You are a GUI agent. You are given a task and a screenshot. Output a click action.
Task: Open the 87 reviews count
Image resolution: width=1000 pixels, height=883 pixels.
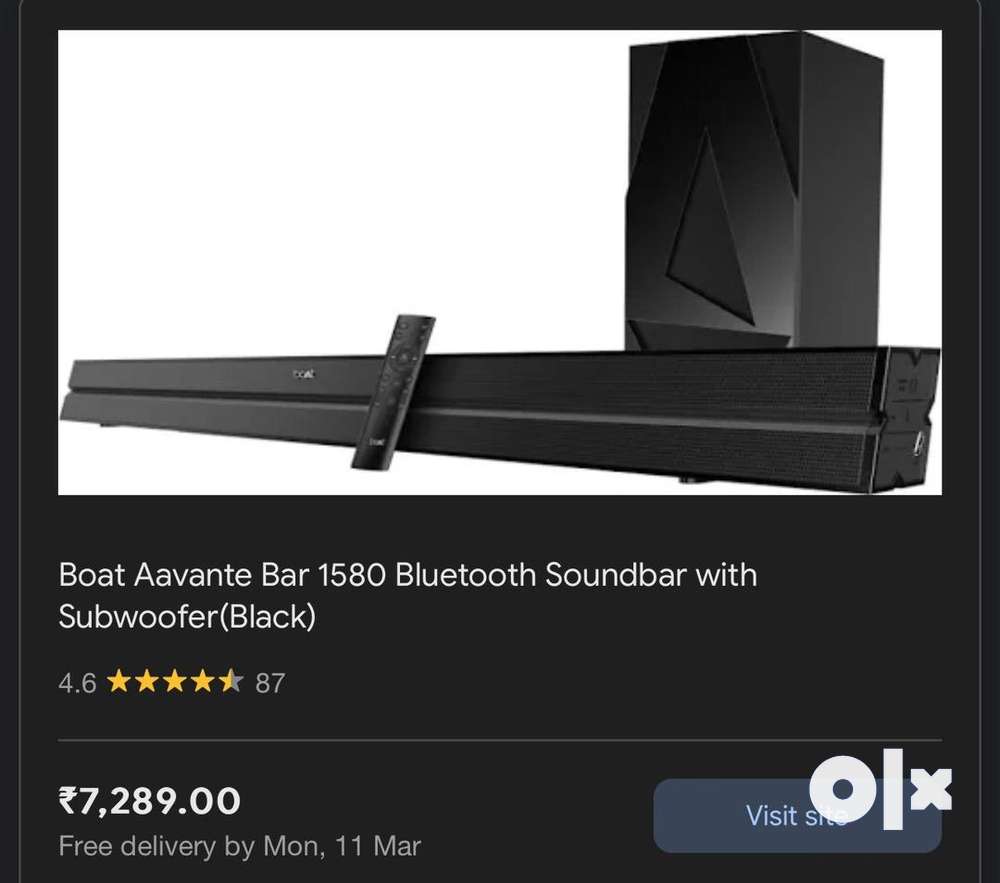270,683
